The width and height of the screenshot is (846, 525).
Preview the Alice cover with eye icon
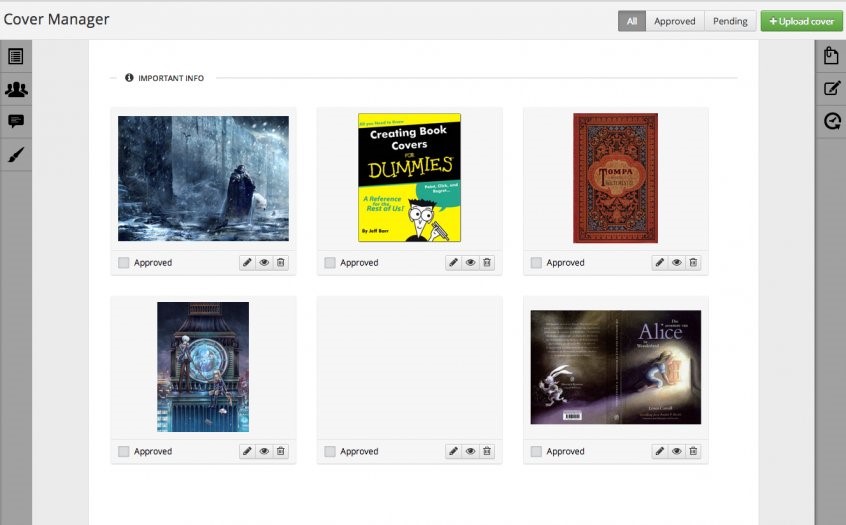tap(676, 451)
